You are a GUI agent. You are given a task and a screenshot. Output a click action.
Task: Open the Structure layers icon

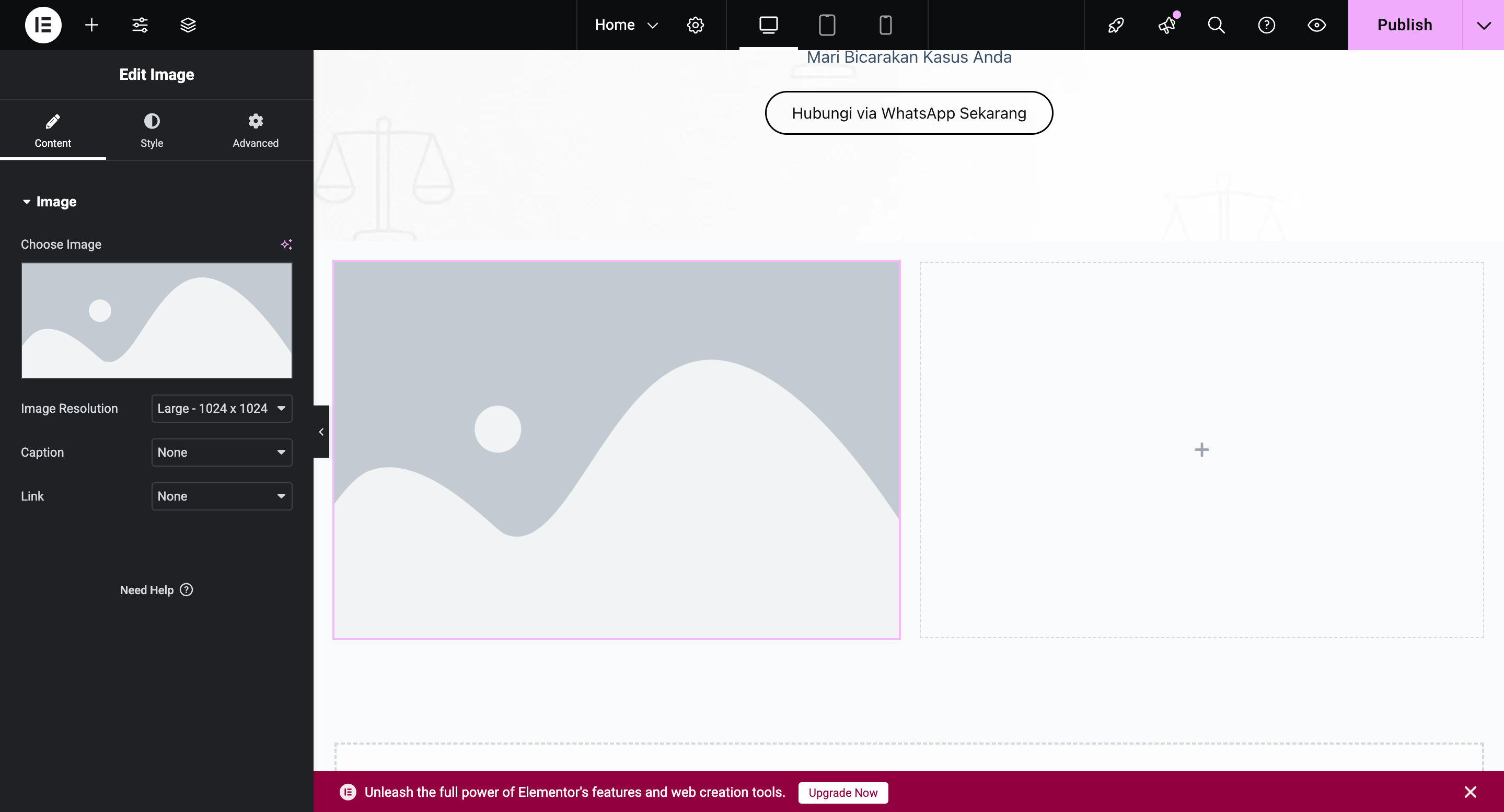point(188,25)
